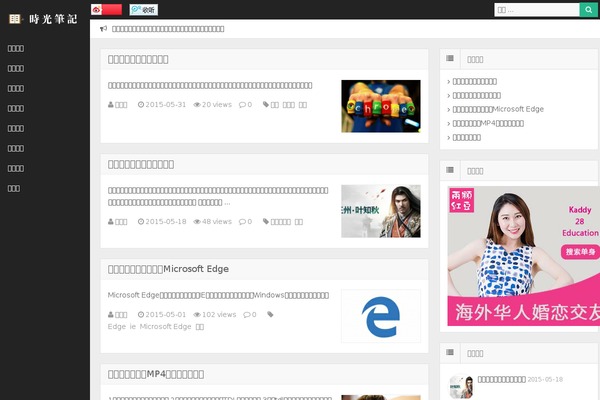Open the right sidebar list link ending in Microsoft Edge
Image resolution: width=600 pixels, height=400 pixels.
[x=498, y=109]
